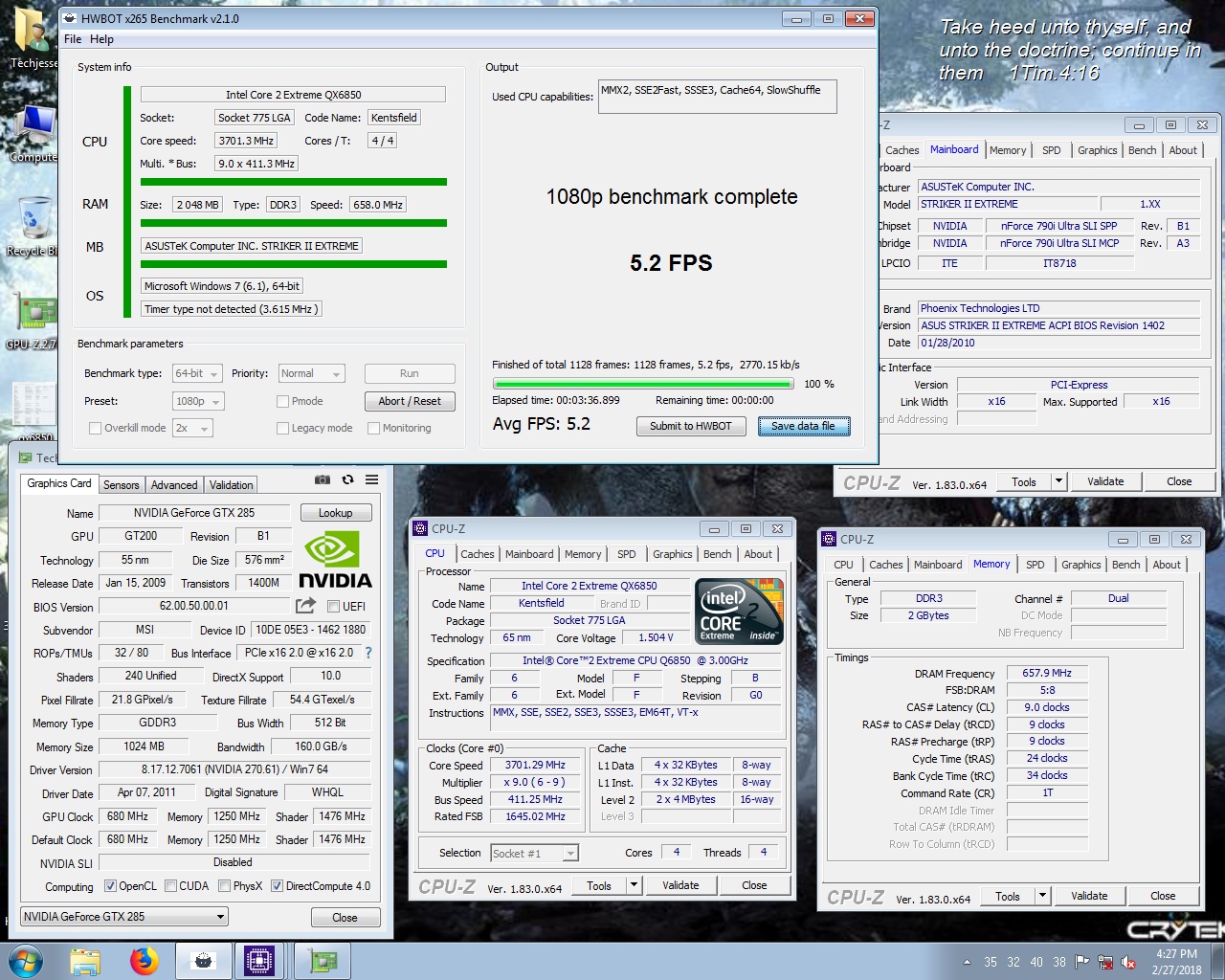Open the Socket #1 selection dropdown
Image resolution: width=1225 pixels, height=980 pixels.
pos(534,853)
